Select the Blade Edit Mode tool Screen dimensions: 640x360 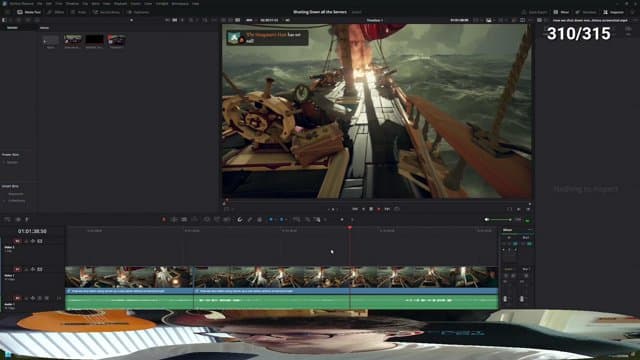click(x=195, y=220)
